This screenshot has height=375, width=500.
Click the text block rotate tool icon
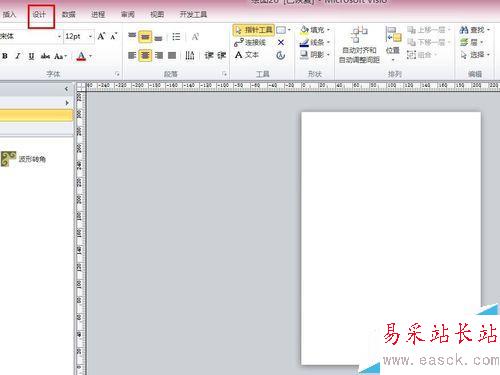point(281,55)
